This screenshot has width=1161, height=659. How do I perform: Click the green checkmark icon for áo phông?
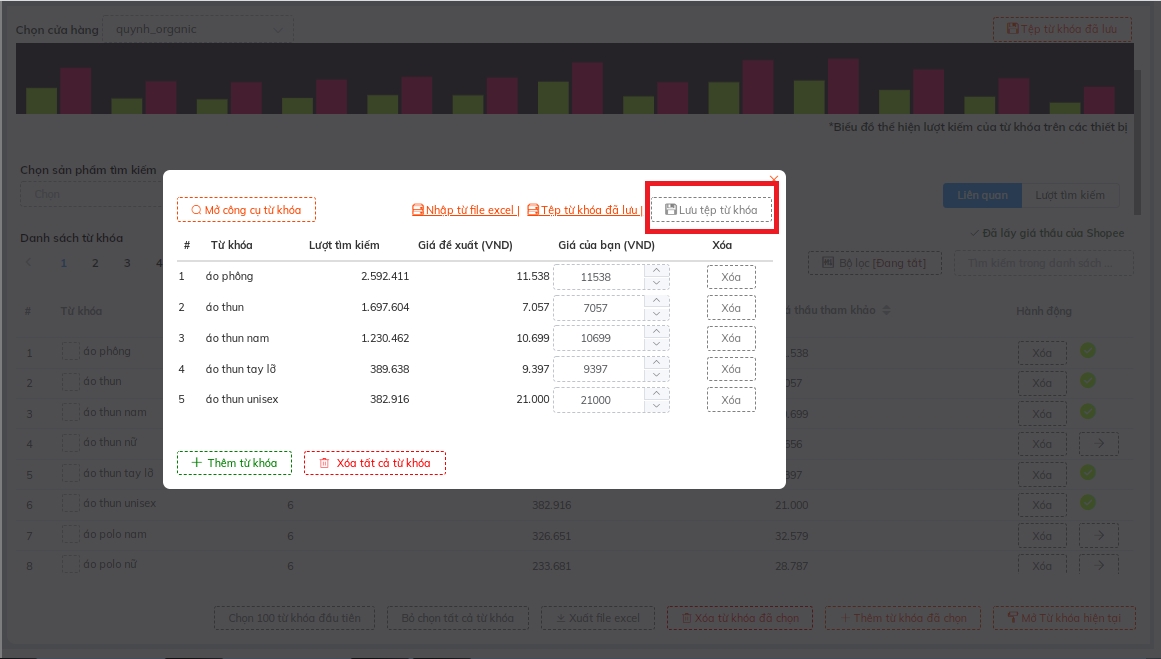[1088, 351]
